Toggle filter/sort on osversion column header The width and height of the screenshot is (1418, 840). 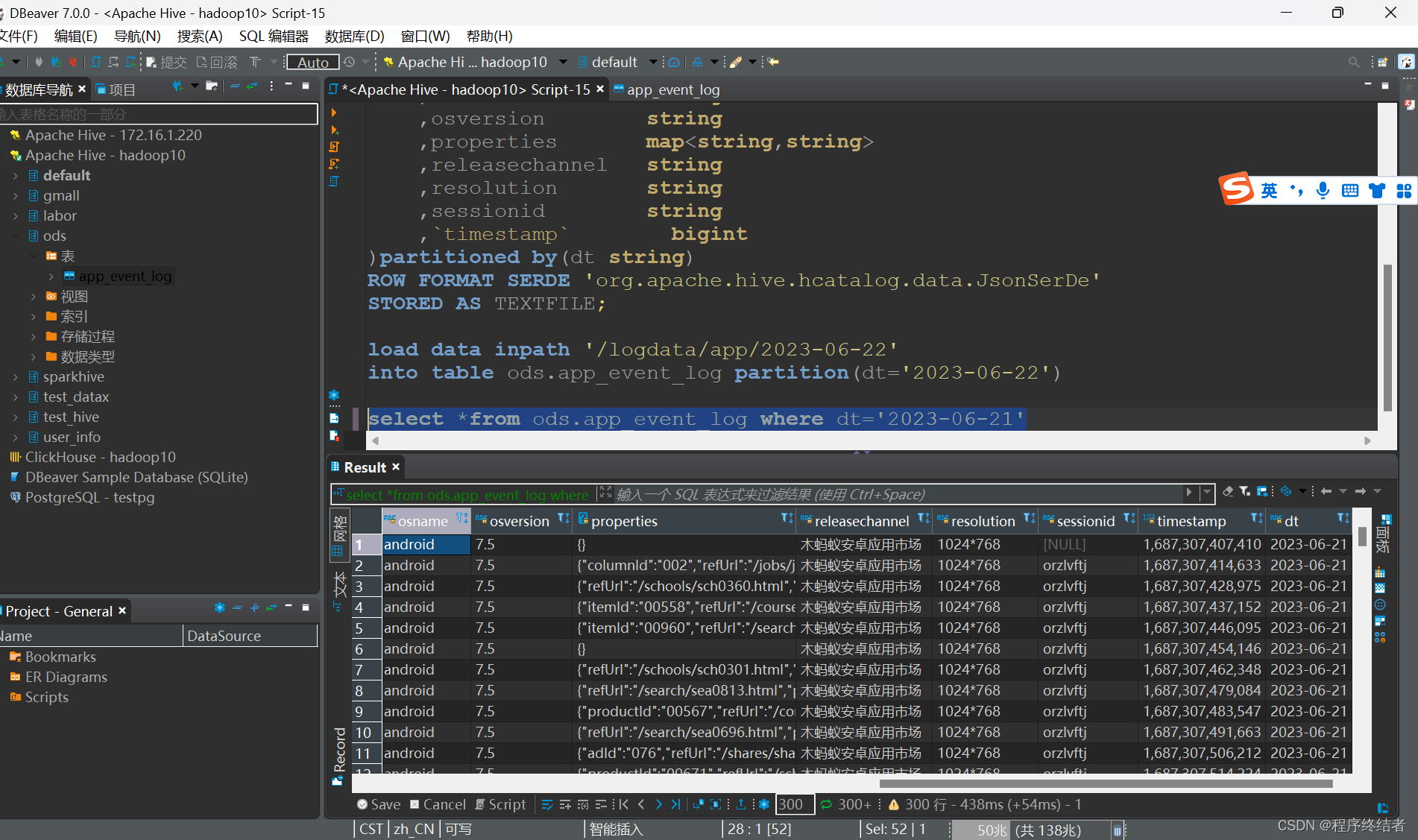(x=563, y=519)
